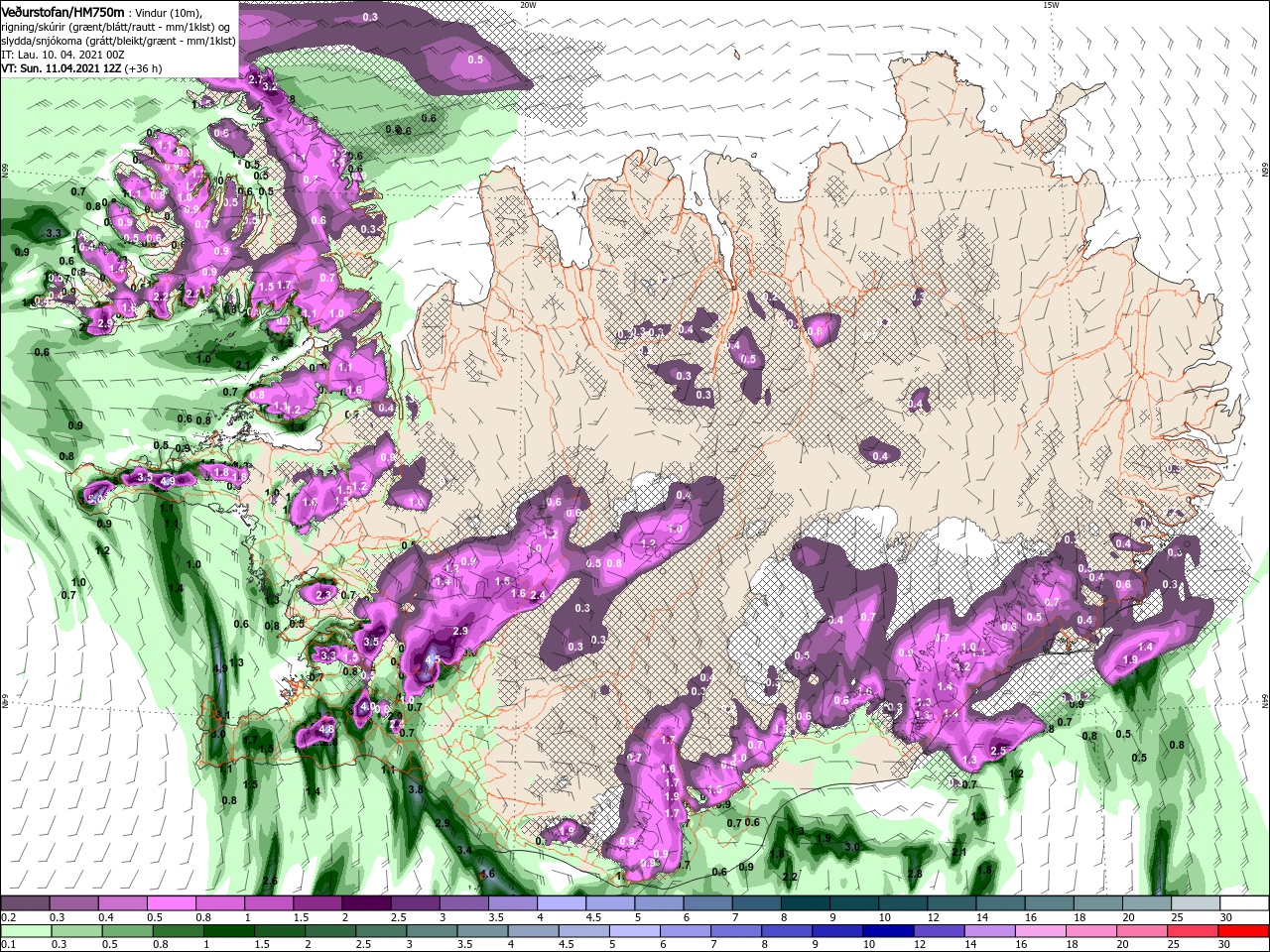
Task: Click the red-pink 25 rain-scale swatch
Action: pos(1193,931)
